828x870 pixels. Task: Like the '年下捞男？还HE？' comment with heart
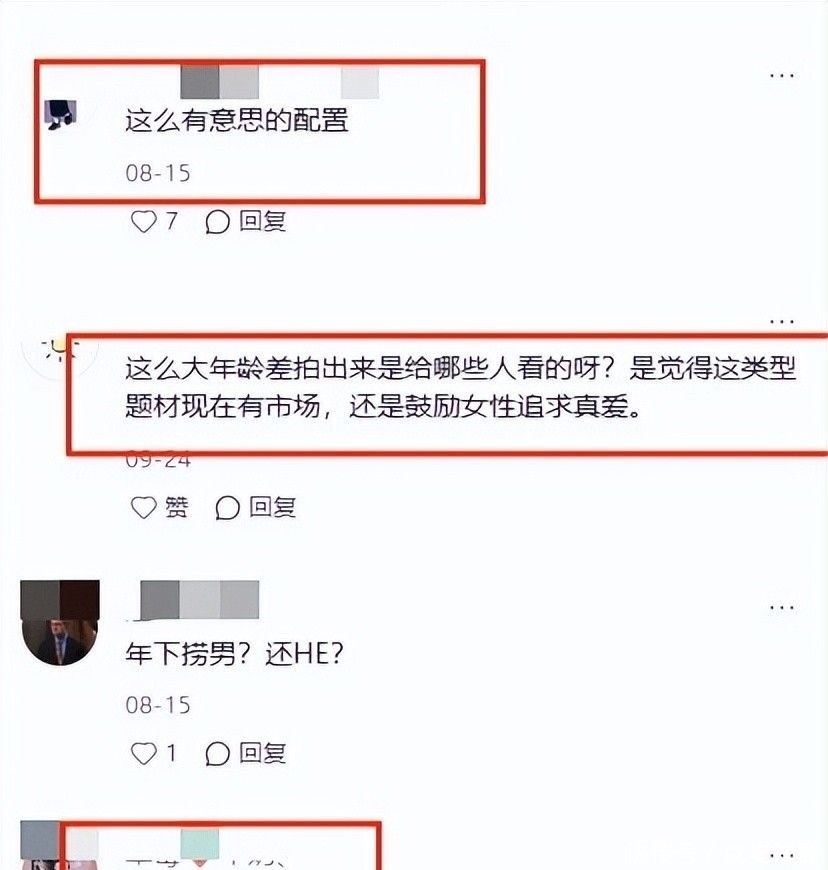(x=144, y=753)
